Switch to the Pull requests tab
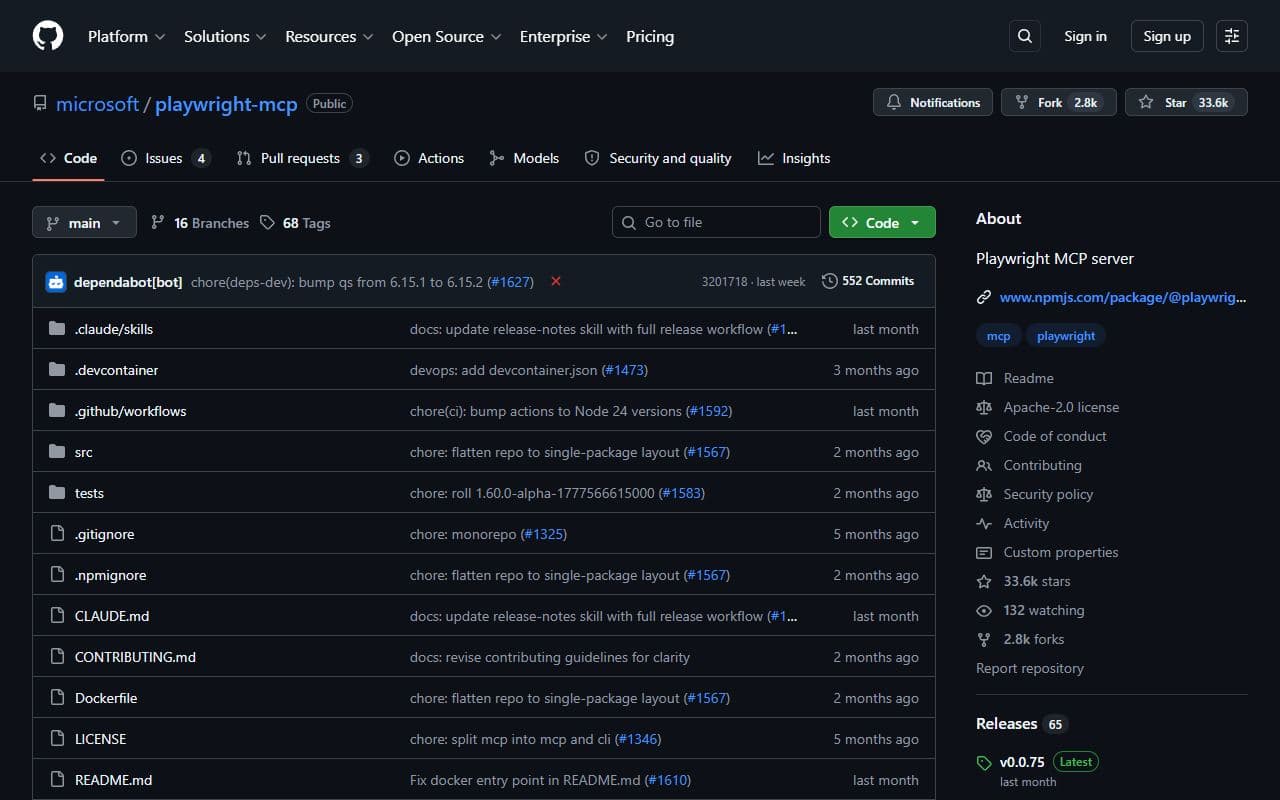This screenshot has height=800, width=1280. pos(303,158)
